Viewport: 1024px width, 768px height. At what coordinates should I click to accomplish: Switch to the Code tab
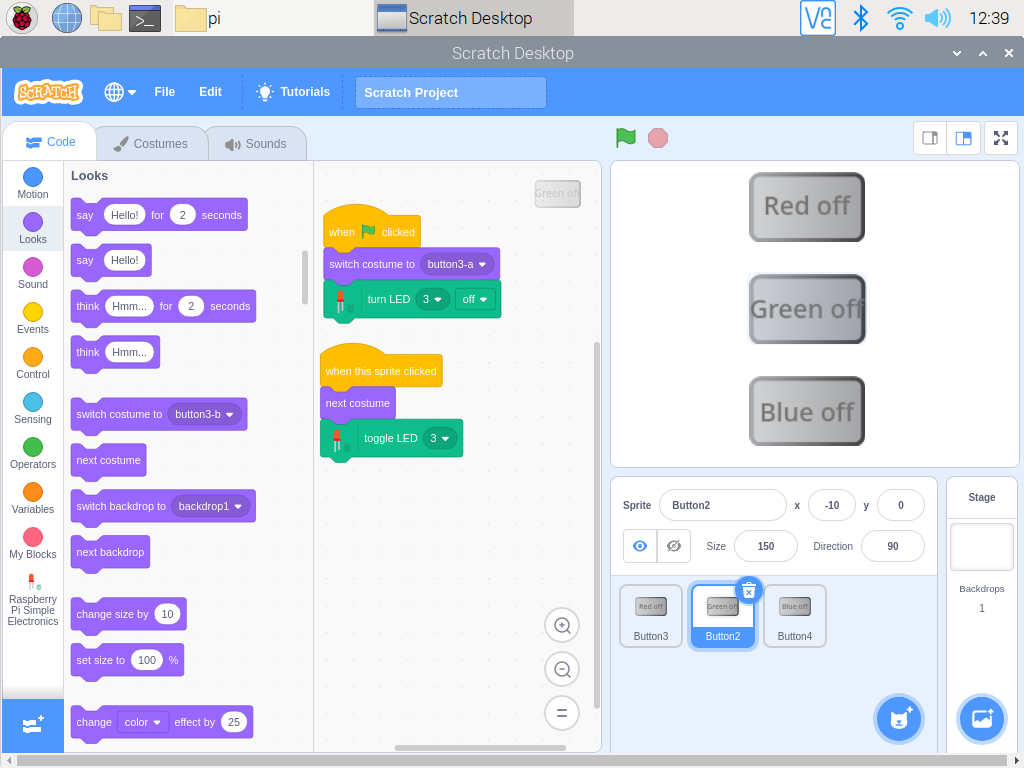click(50, 142)
